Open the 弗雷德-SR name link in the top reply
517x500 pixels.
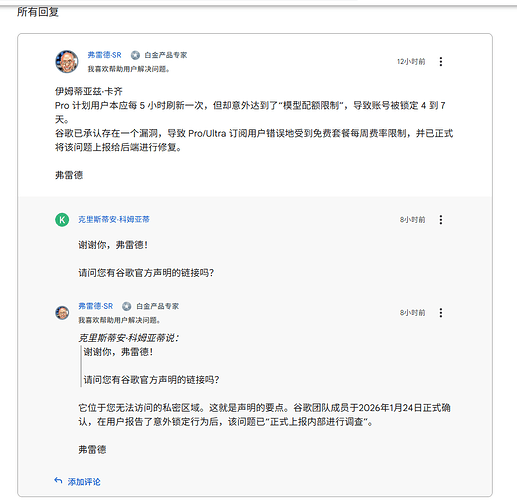click(x=105, y=55)
